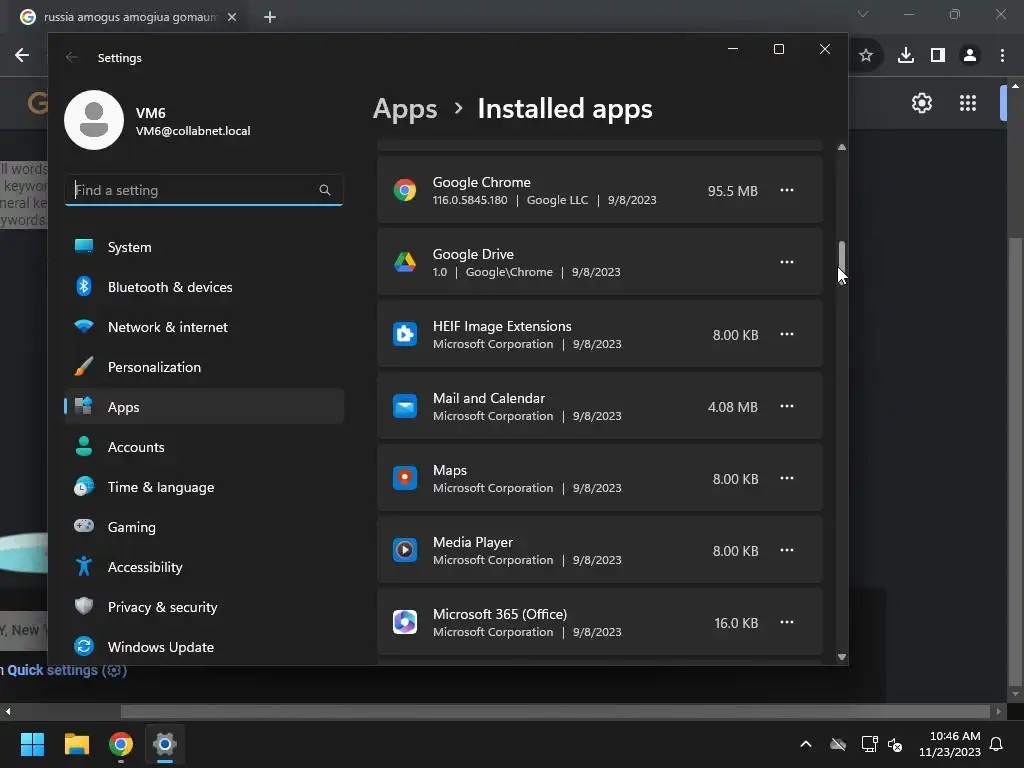Click Chrome's back navigation arrow

click(22, 55)
